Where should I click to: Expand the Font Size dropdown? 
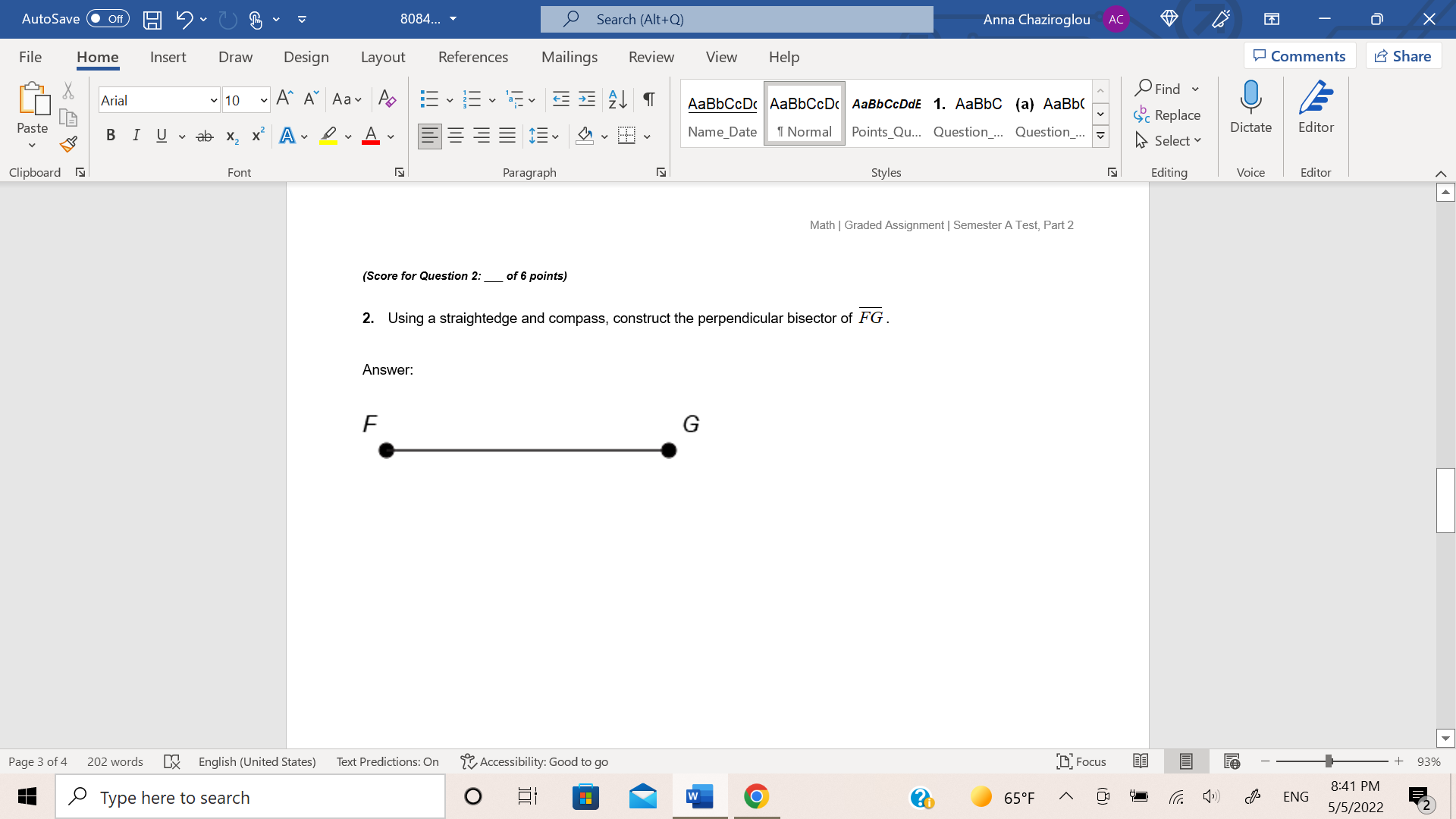[x=264, y=99]
